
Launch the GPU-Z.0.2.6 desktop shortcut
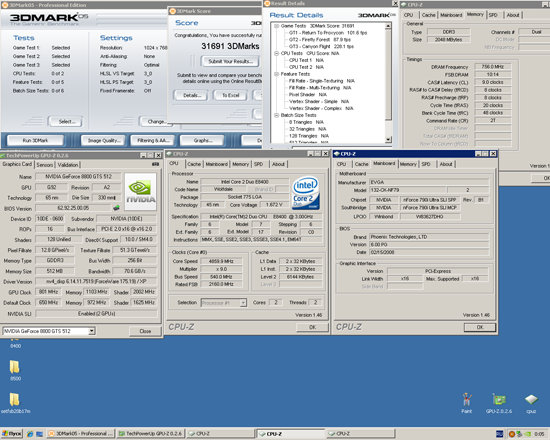click(x=499, y=403)
